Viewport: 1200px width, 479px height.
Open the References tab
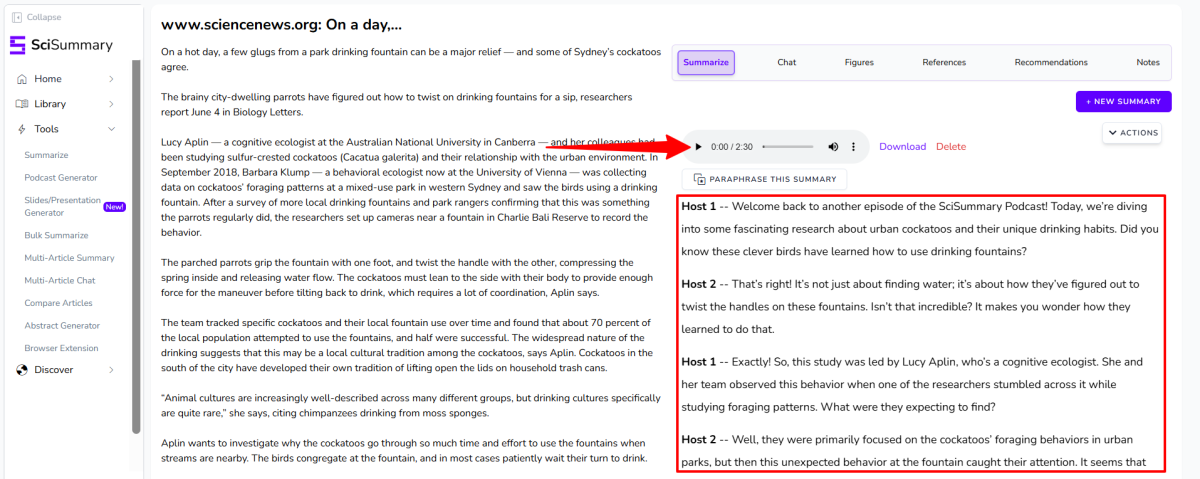[944, 63]
